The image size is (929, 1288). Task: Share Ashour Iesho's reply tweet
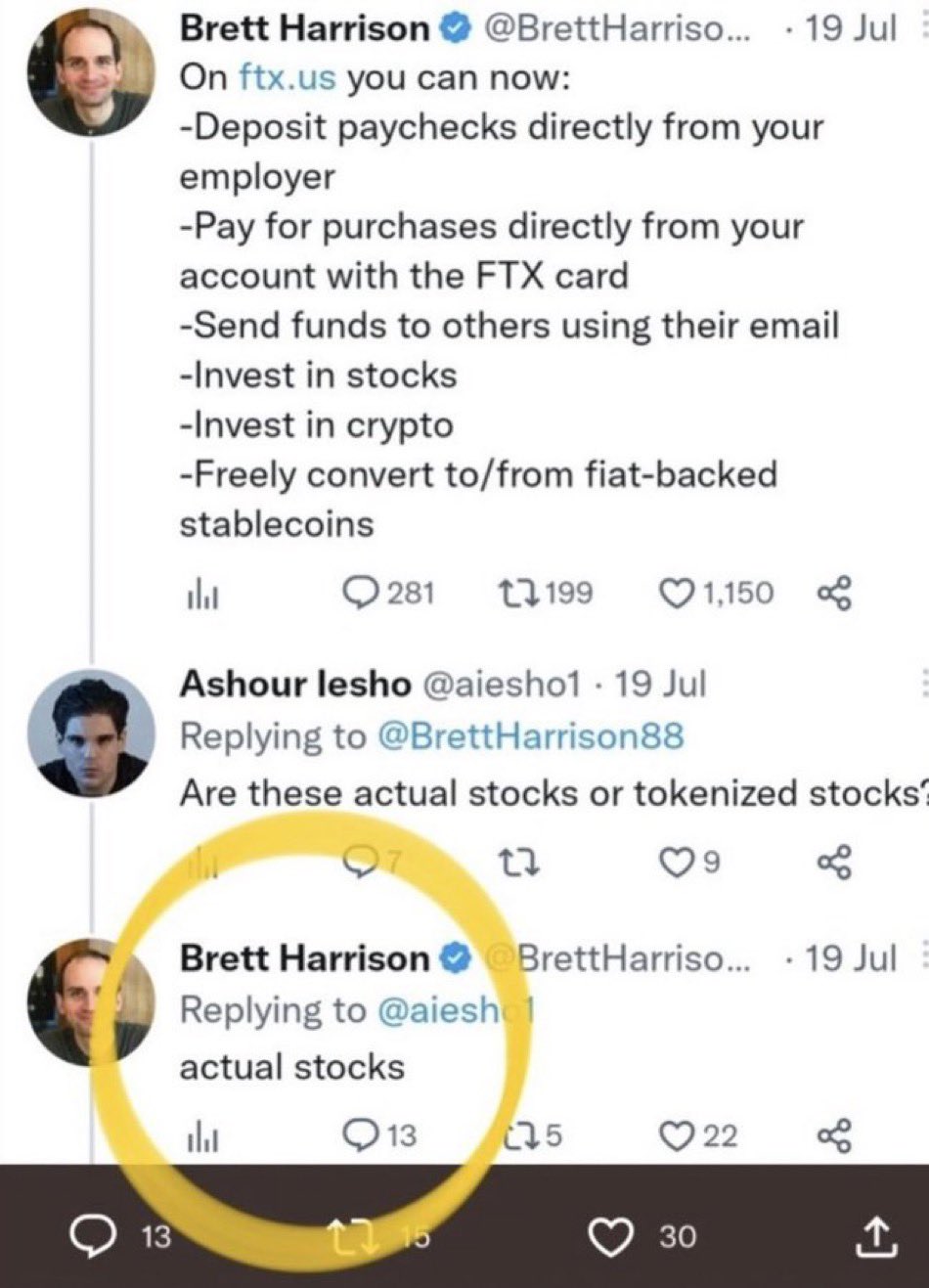pos(834,862)
